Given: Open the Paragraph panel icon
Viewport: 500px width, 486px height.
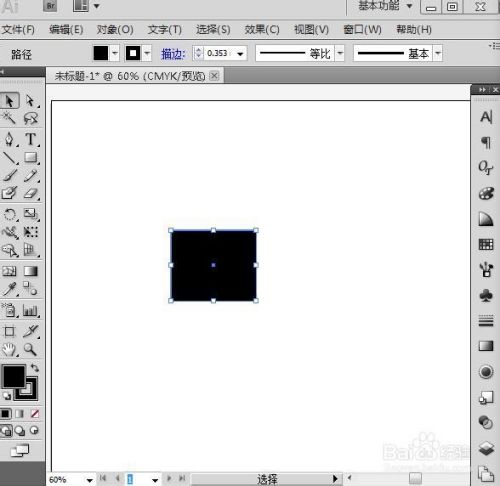Looking at the screenshot, I should 486,142.
